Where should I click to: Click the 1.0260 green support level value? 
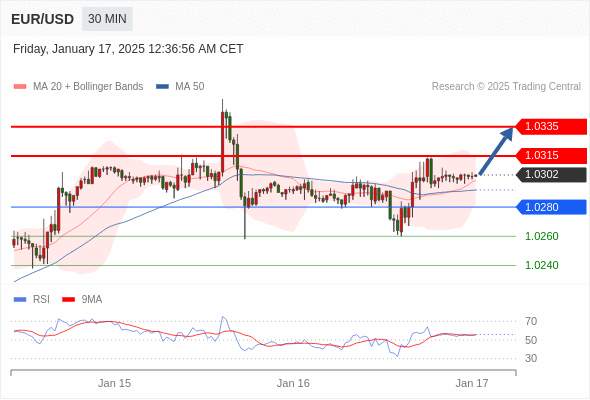click(542, 236)
